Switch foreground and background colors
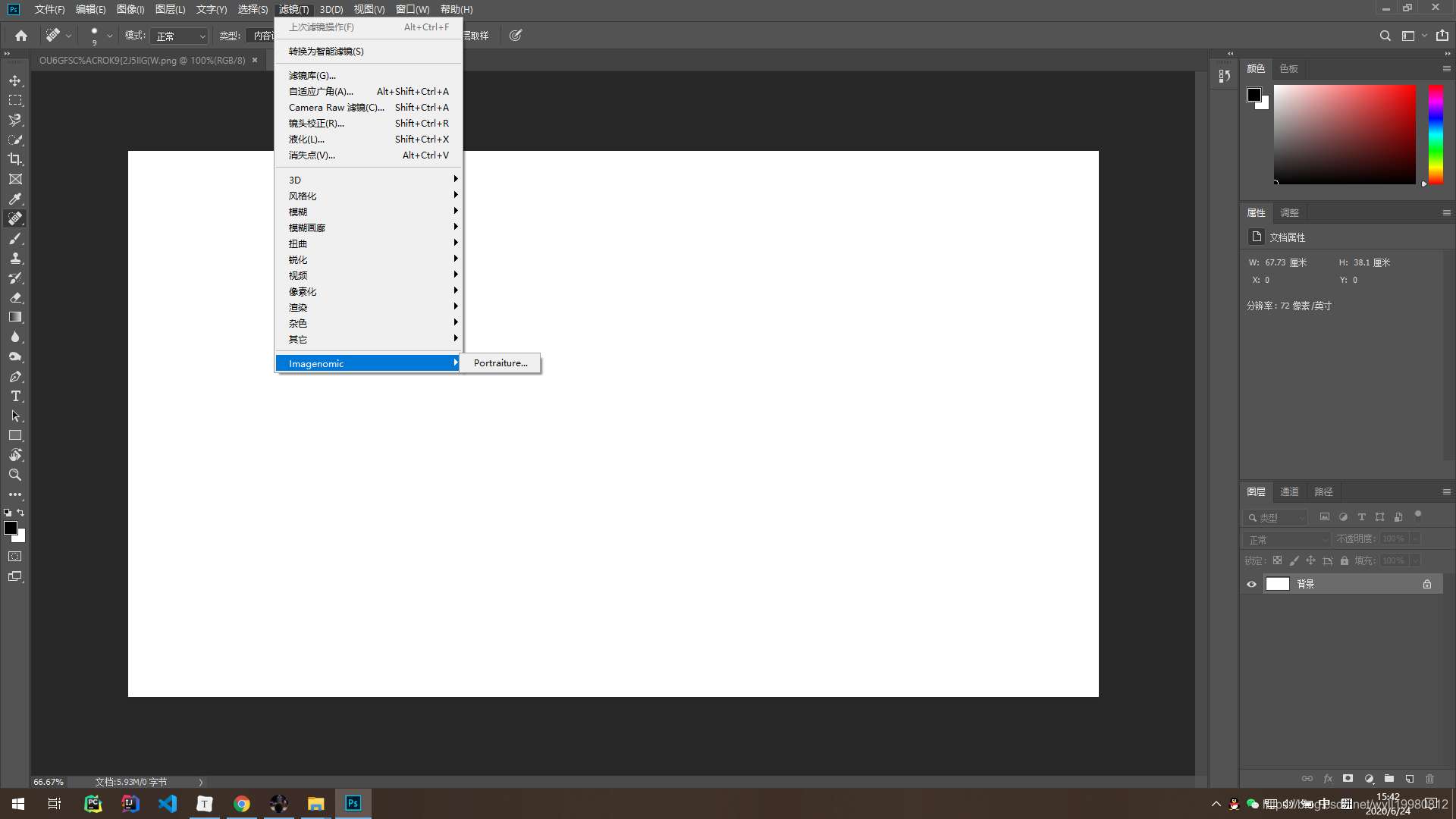The image size is (1456, 819). (20, 513)
